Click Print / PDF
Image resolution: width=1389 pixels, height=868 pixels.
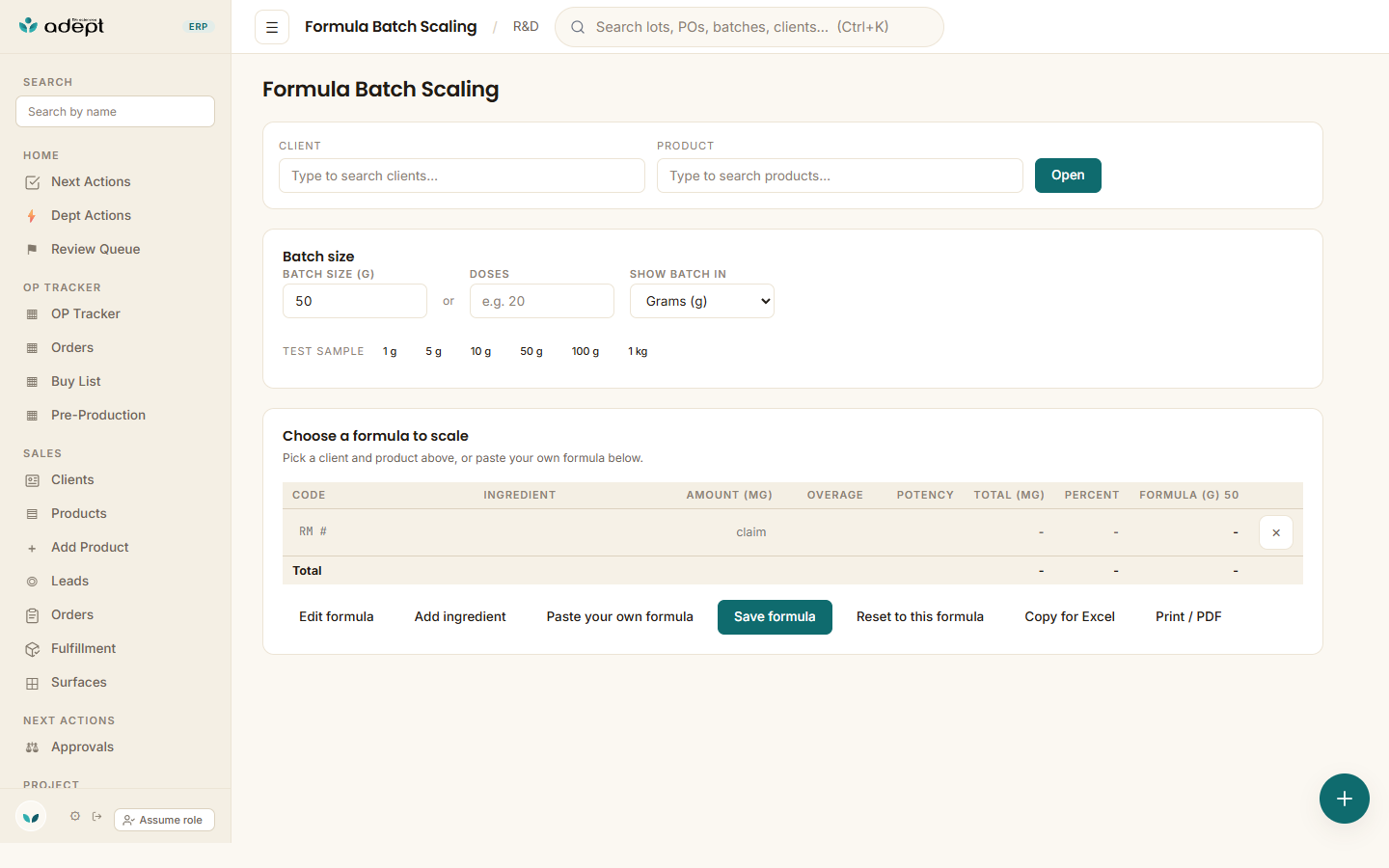pos(1188,617)
